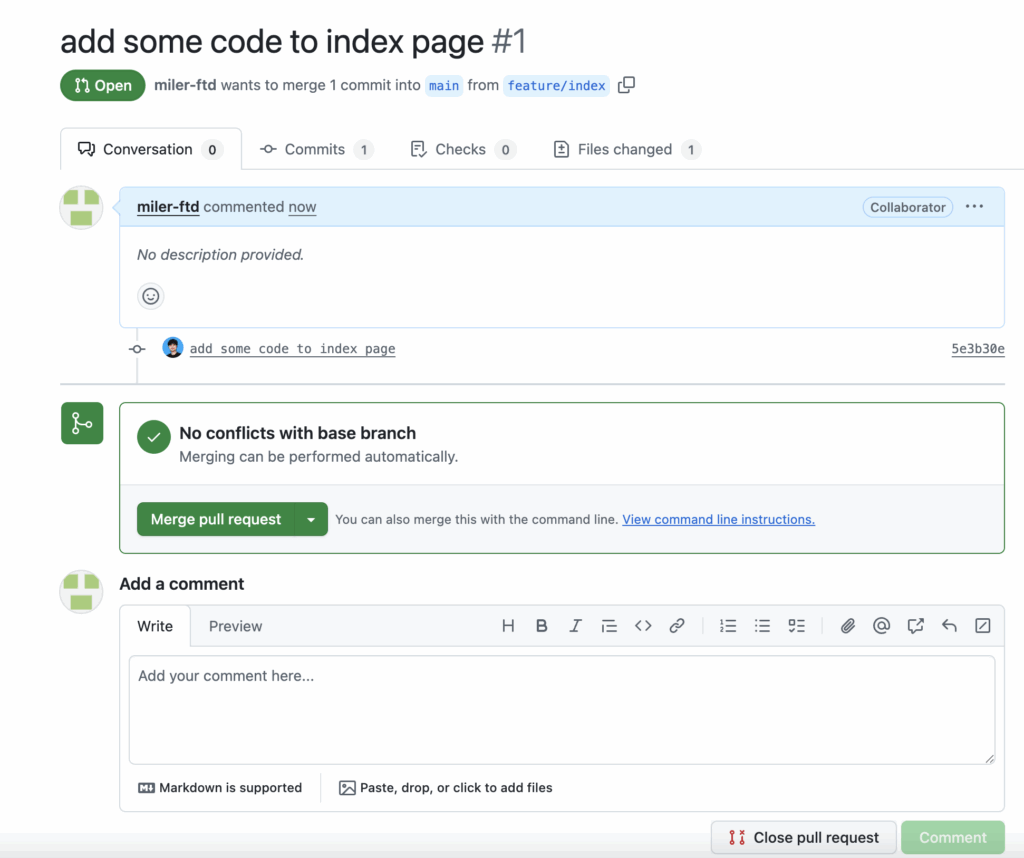Viewport: 1024px width, 858px height.
Task: Apply bold formatting in comment toolbar
Action: [542, 626]
